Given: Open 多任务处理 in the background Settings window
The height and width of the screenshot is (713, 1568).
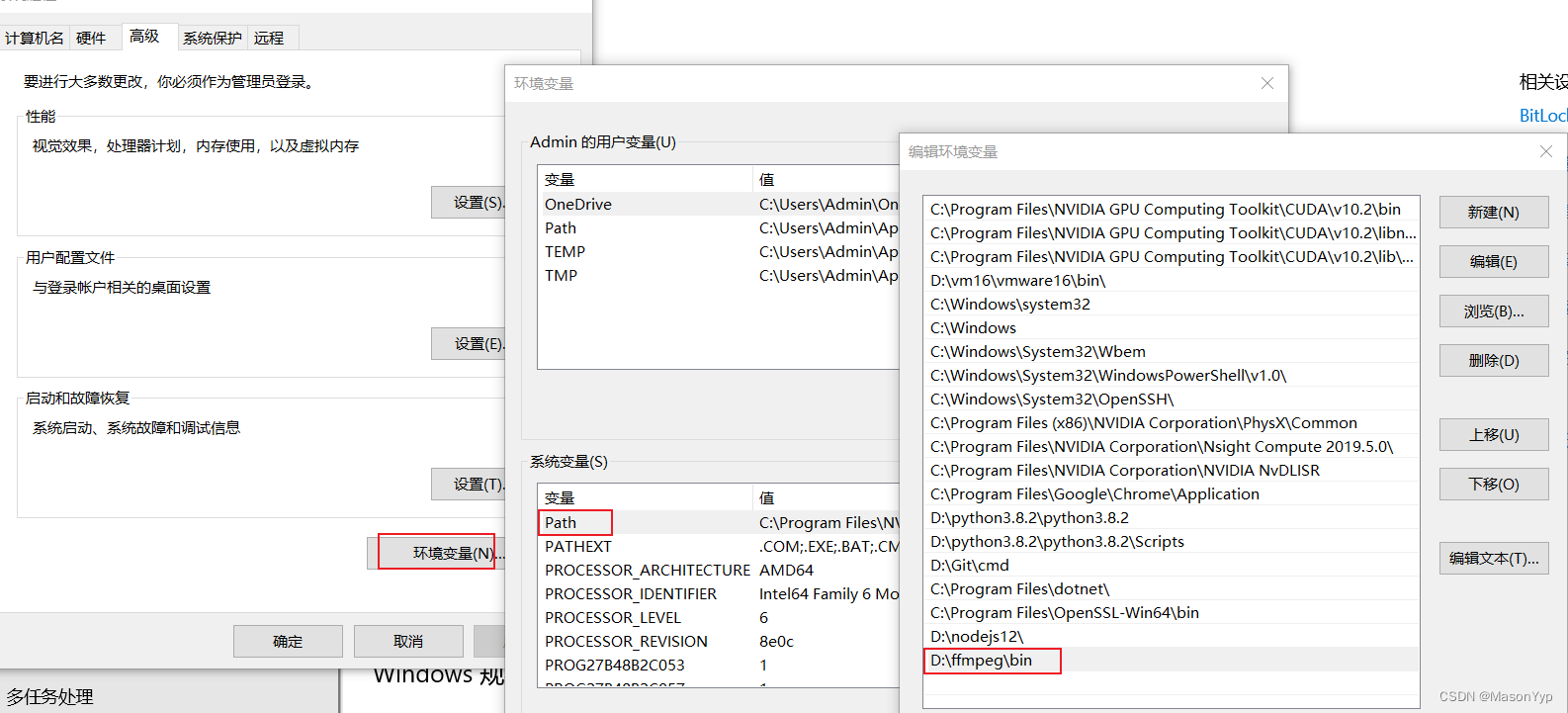Looking at the screenshot, I should click(50, 696).
